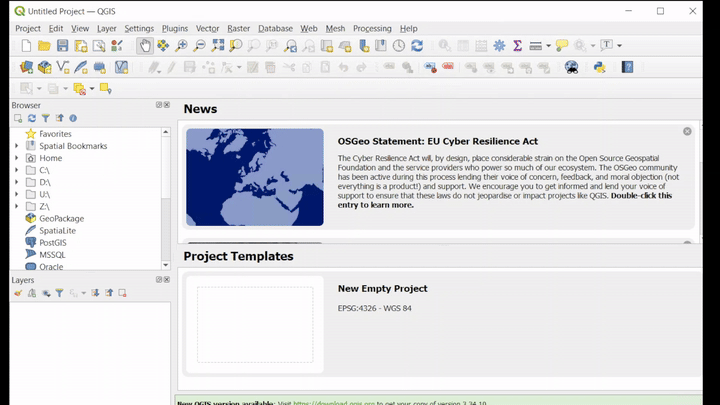This screenshot has width=720, height=405.
Task: Open the Python Console icon
Action: point(599,68)
